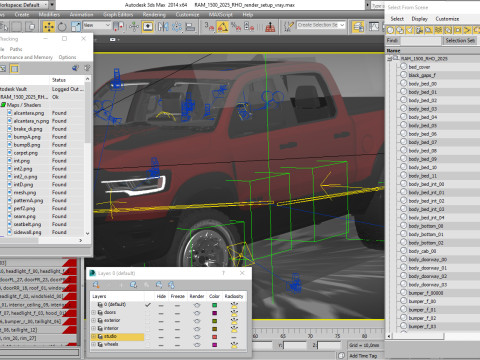Open the Graph Editors menu
This screenshot has width=480, height=360.
[118, 15]
